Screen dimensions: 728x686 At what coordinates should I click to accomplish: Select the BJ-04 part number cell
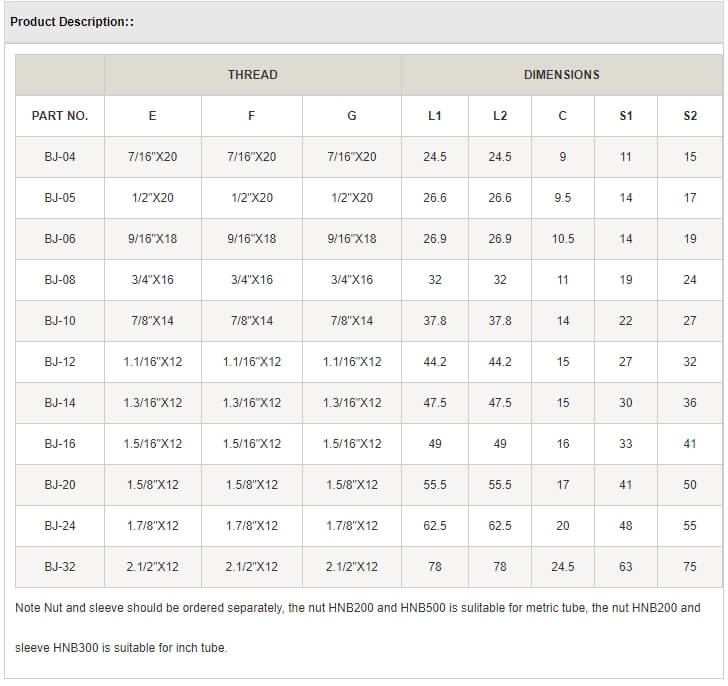pyautogui.click(x=60, y=157)
